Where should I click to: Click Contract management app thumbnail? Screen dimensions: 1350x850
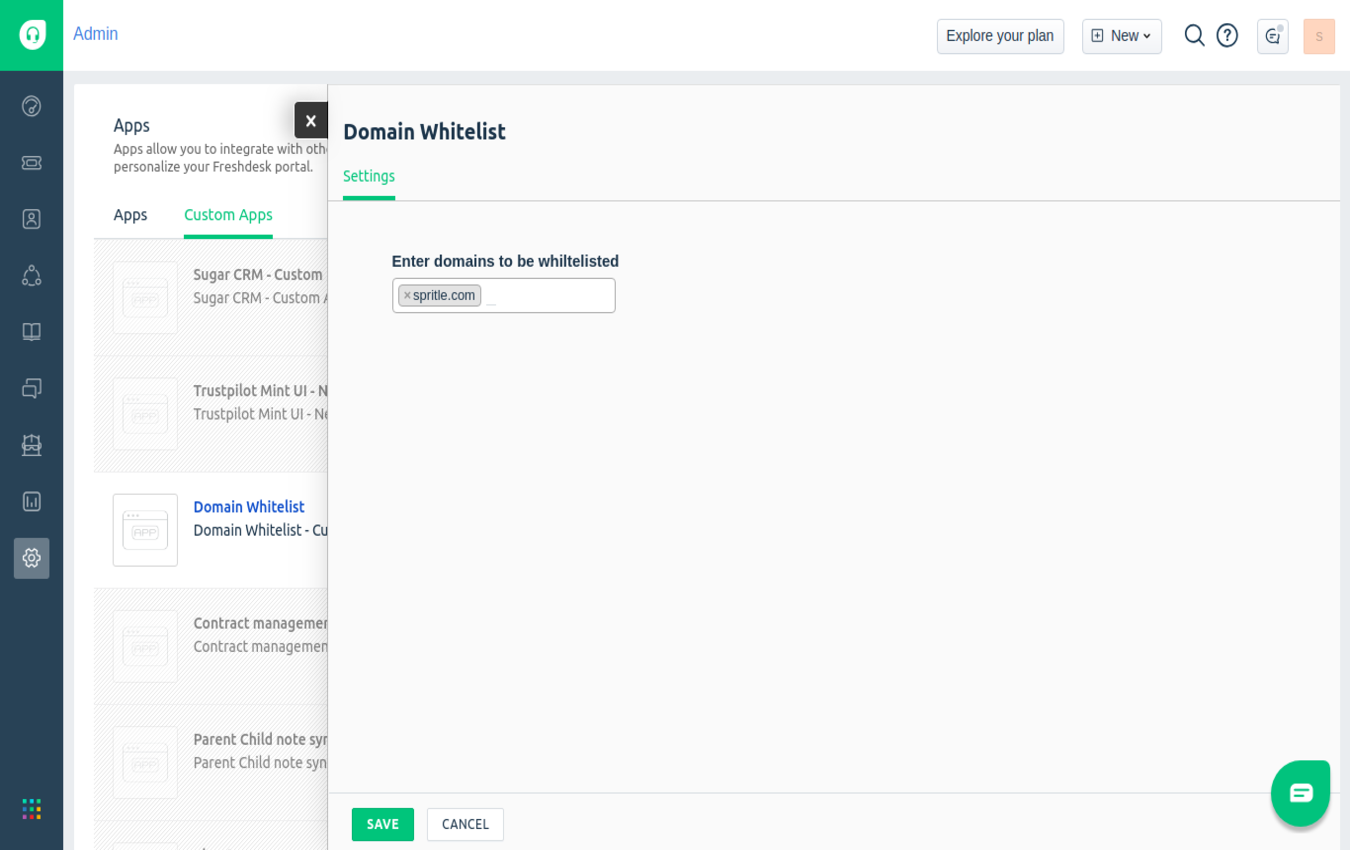145,646
